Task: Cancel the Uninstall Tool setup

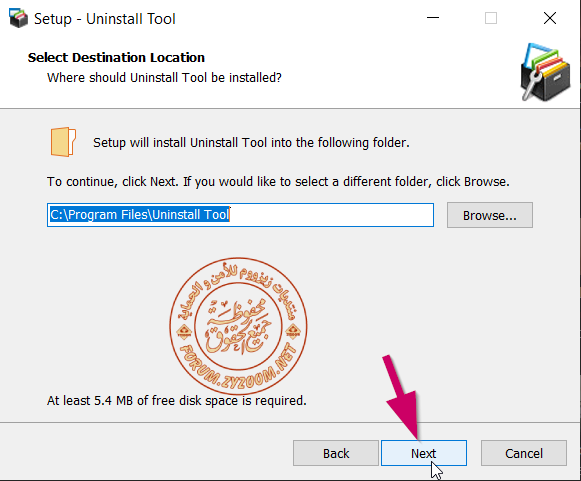Action: [524, 453]
